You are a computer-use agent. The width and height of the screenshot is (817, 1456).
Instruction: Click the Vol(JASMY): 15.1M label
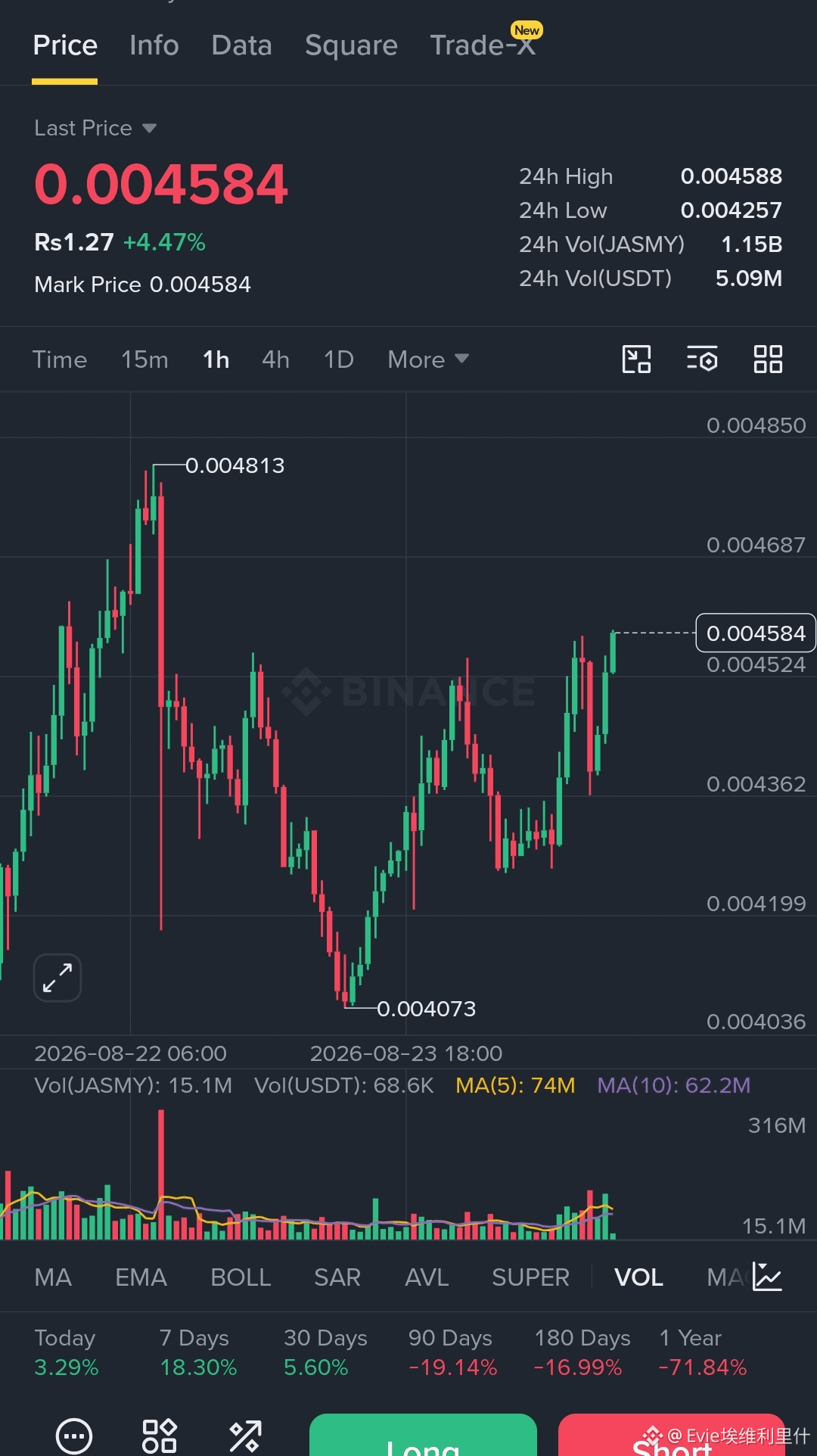point(133,1085)
